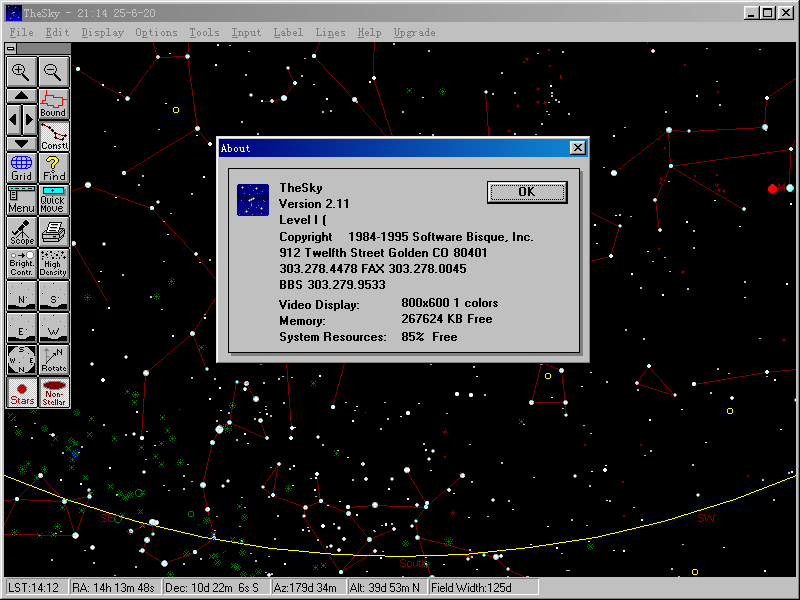Open the Display menu
800x600 pixels.
[103, 33]
